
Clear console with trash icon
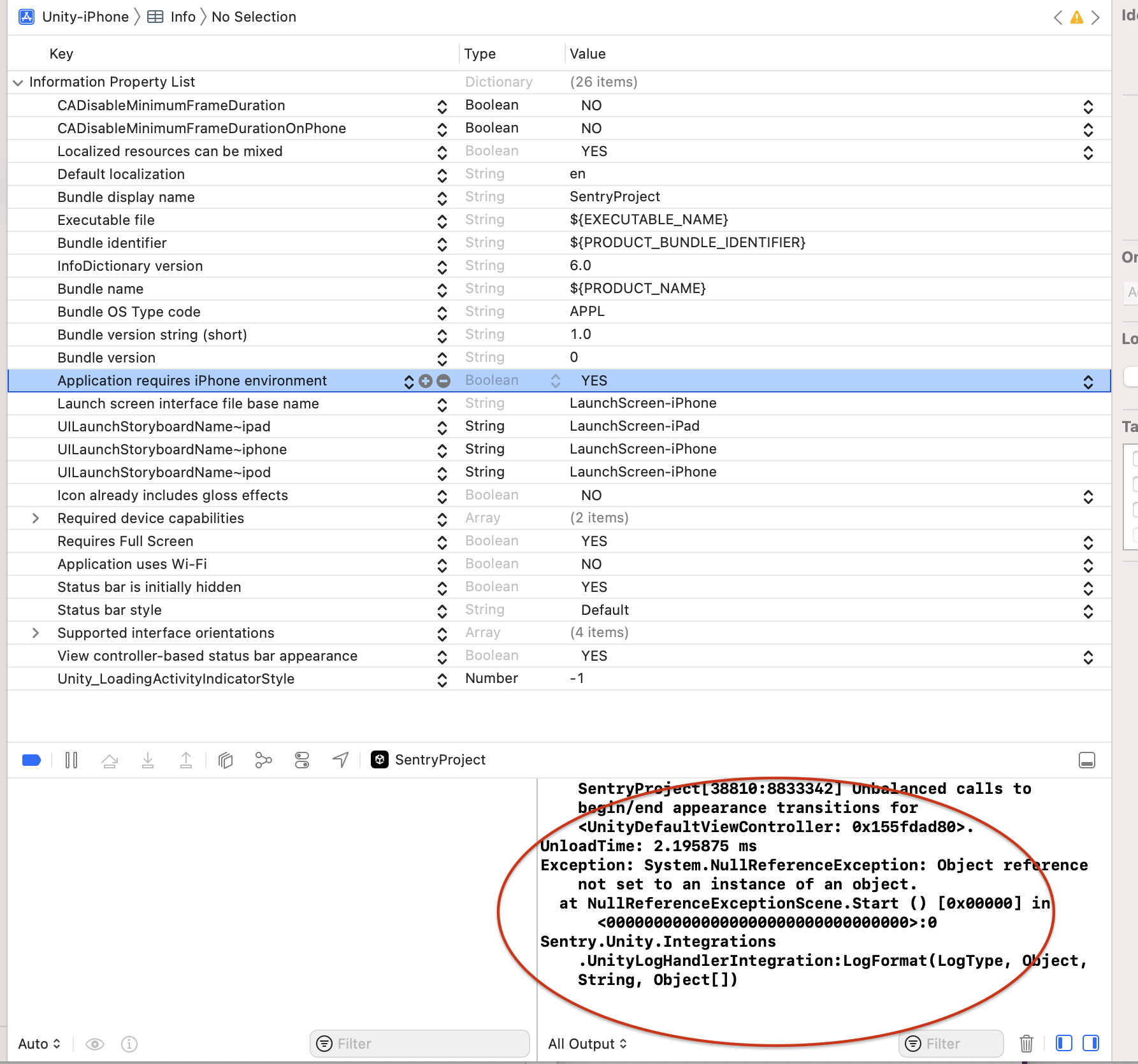click(1026, 1044)
